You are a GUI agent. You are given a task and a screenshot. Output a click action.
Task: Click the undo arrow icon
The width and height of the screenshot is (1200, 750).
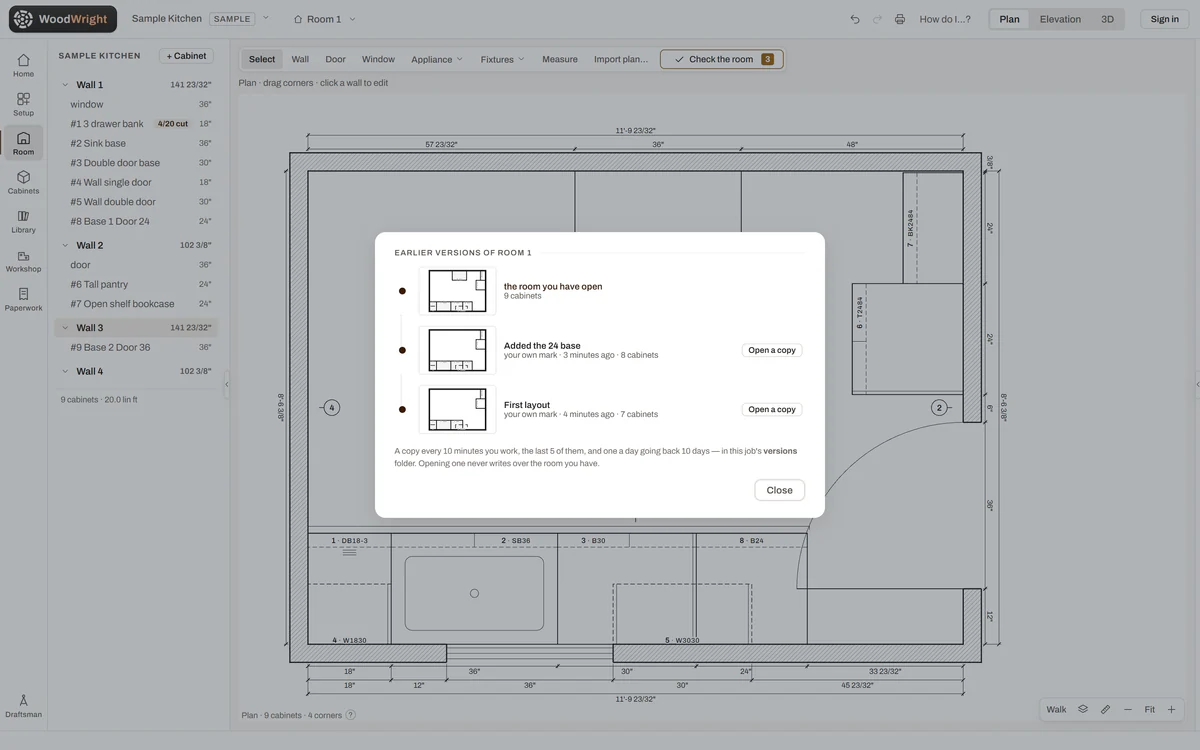855,19
